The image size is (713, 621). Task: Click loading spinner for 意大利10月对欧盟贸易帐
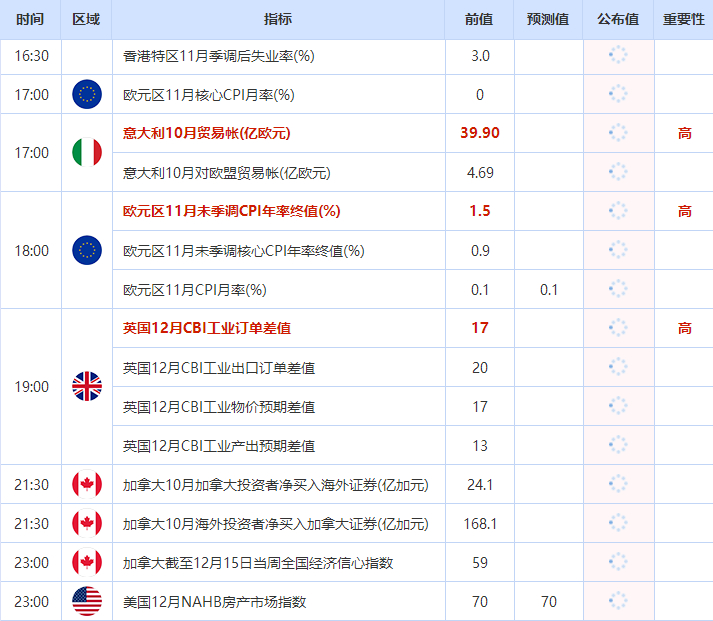[618, 172]
